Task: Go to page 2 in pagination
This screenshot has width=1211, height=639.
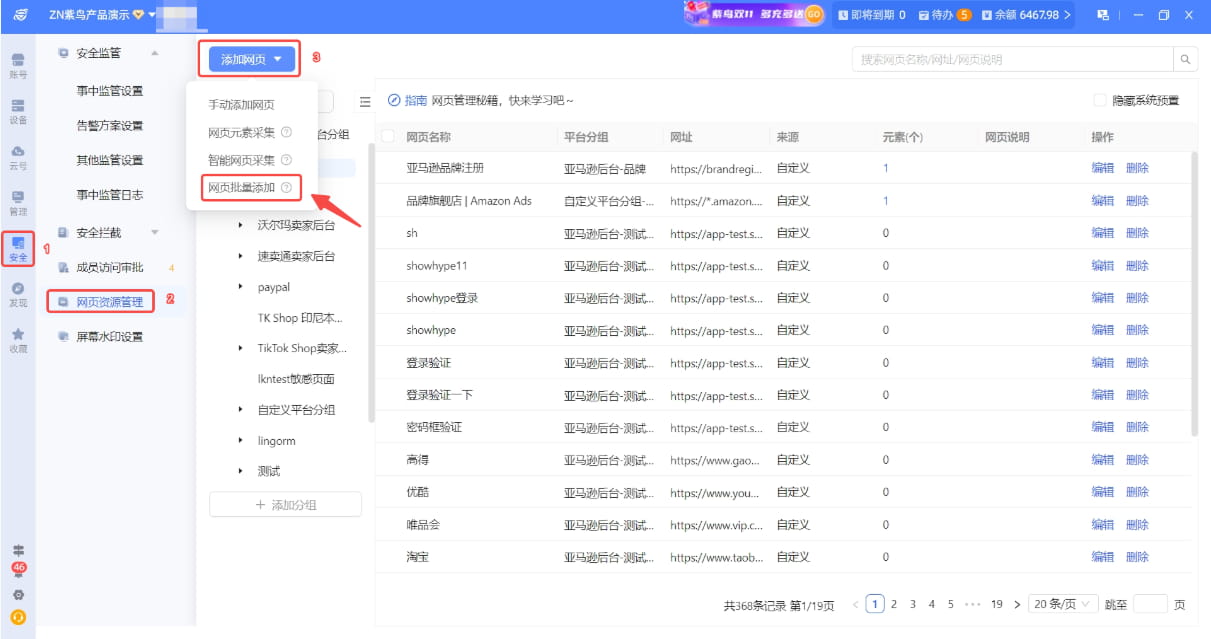Action: (894, 604)
